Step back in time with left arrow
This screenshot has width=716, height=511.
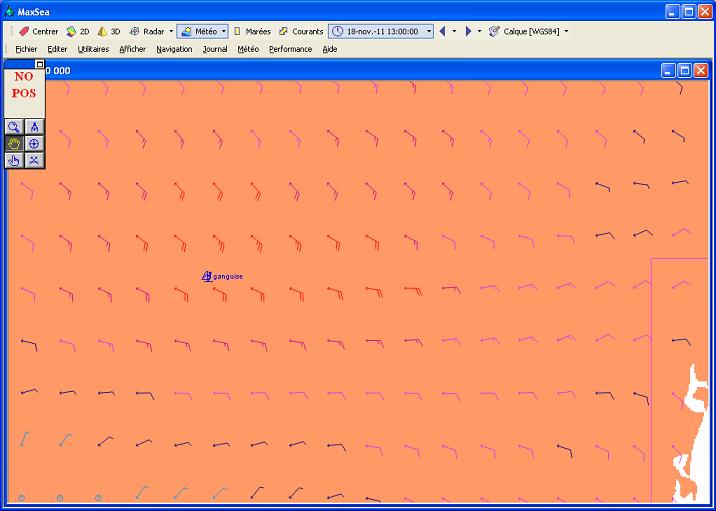442,32
